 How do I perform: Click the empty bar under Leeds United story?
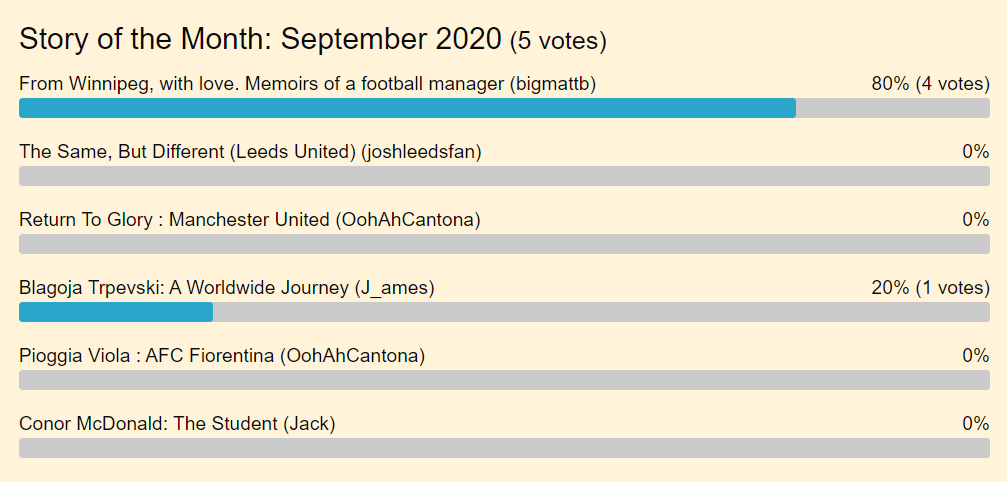[x=504, y=176]
